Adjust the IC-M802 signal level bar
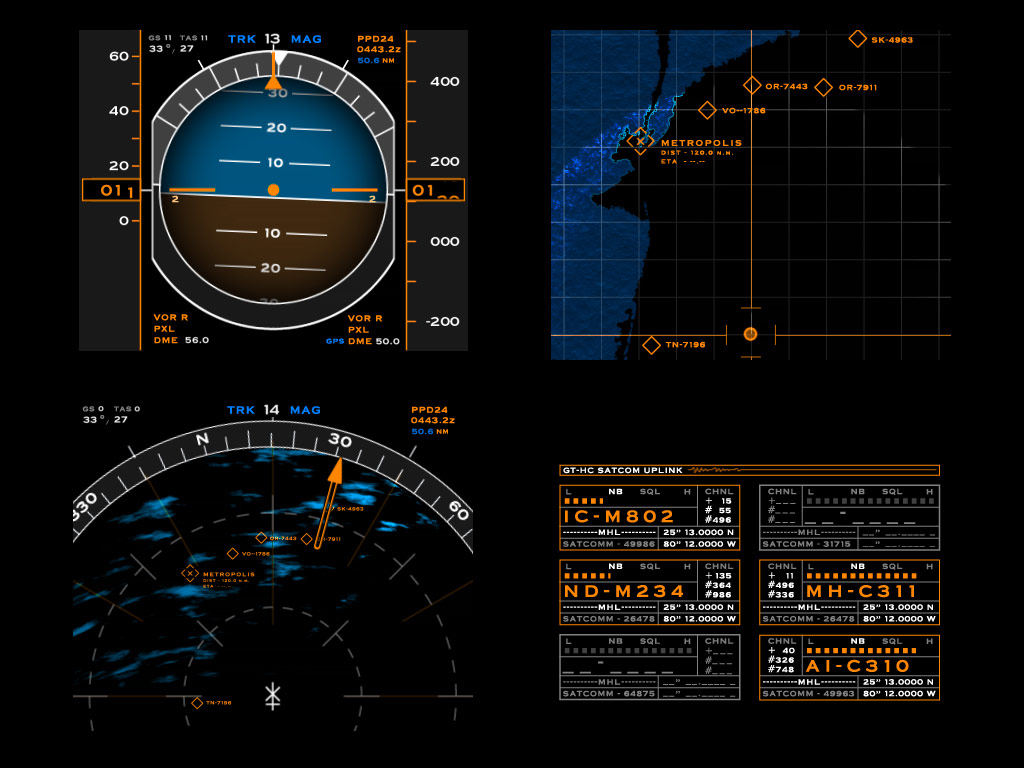Screen dimensions: 1024x768 (584, 501)
